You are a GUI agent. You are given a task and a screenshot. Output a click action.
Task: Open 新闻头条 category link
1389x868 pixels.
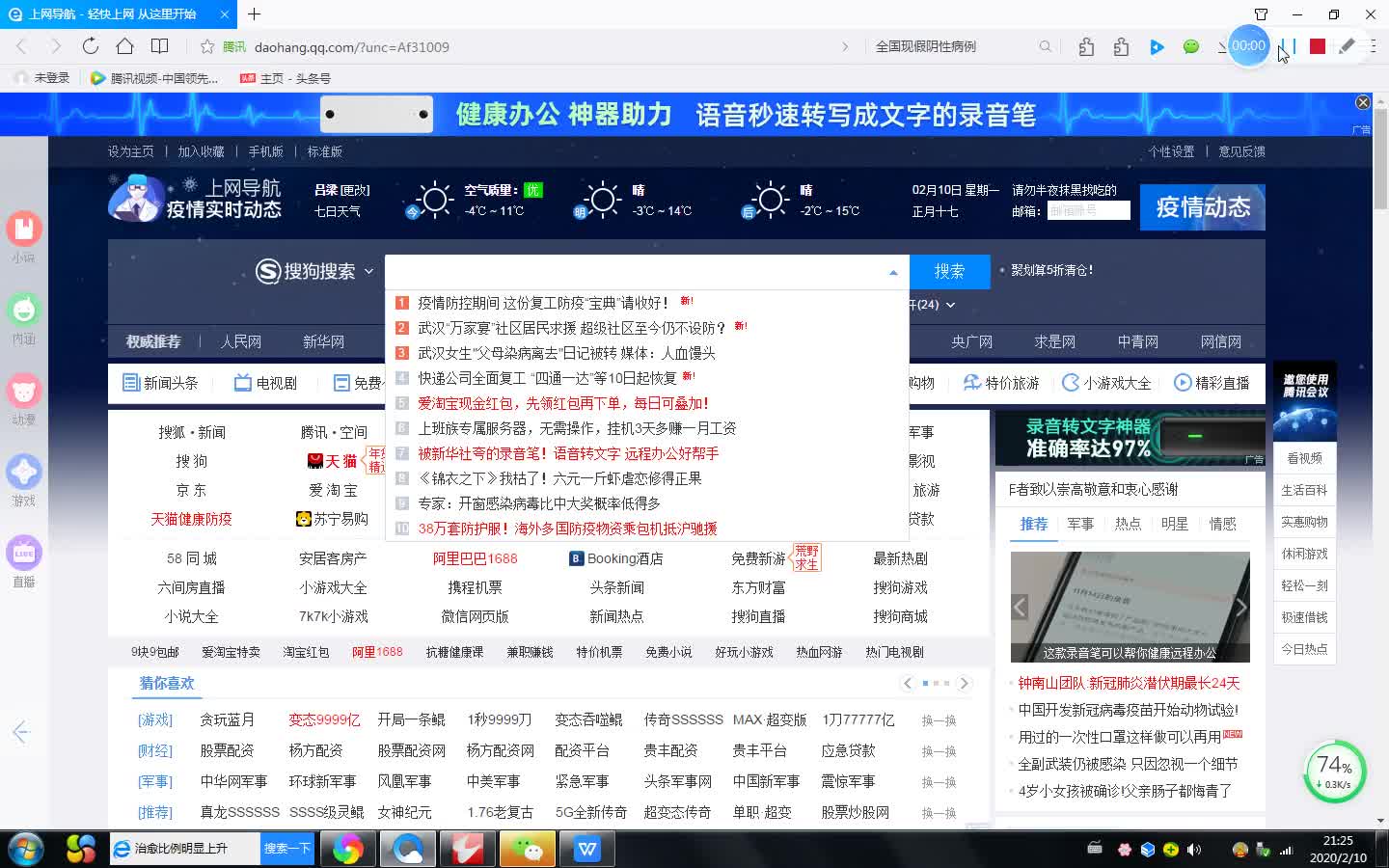point(160,383)
